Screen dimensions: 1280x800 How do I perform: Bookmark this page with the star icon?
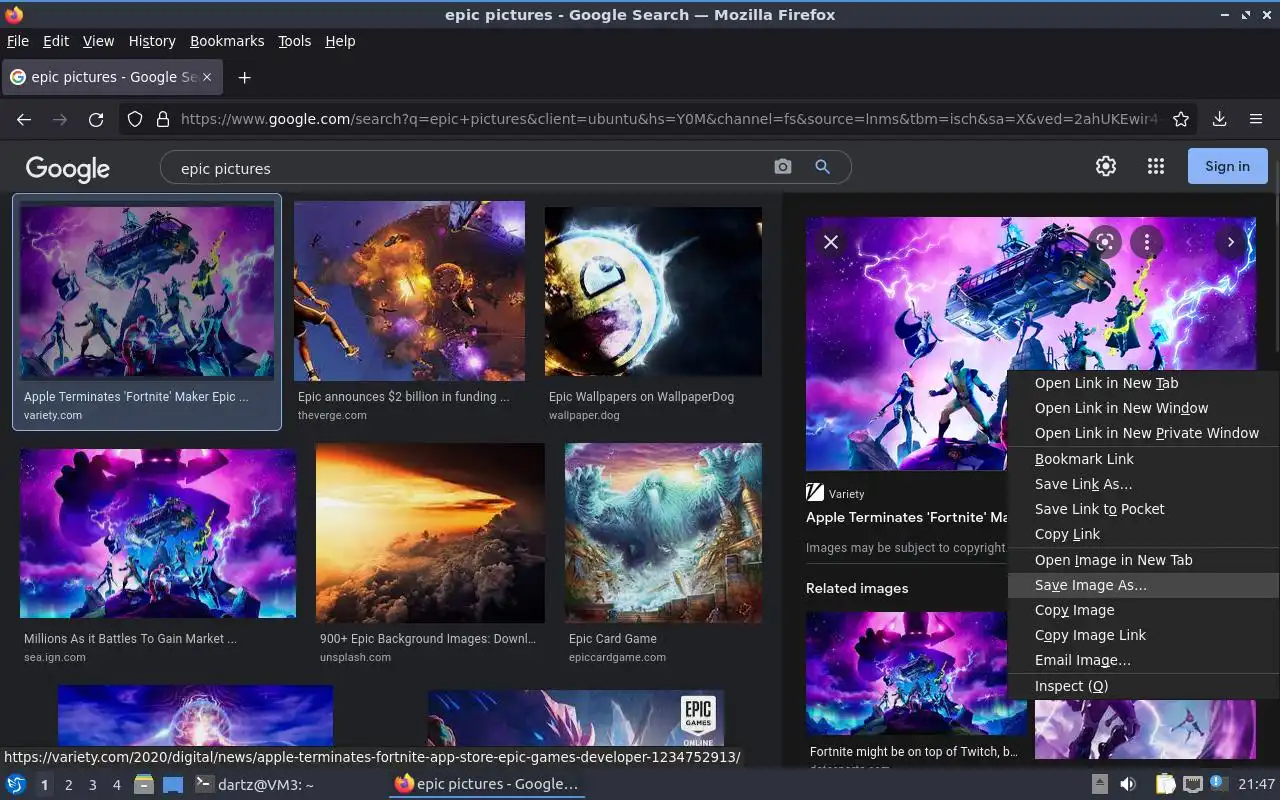[1181, 119]
